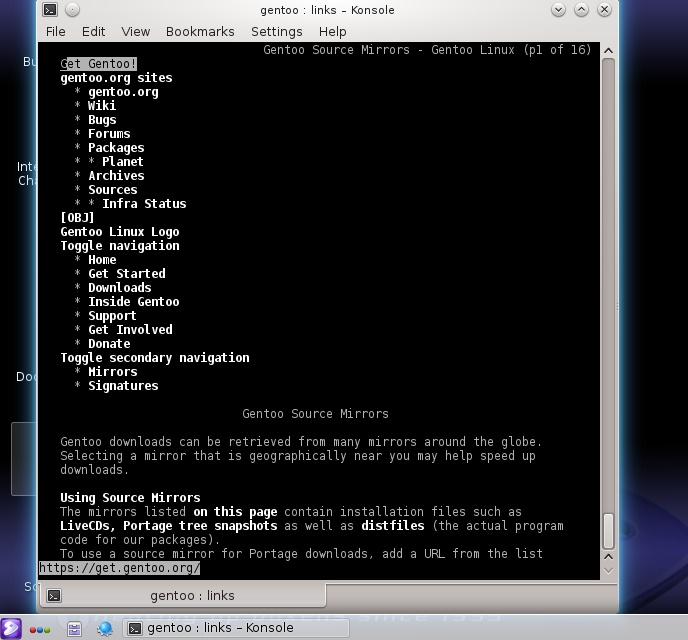The height and width of the screenshot is (640, 688).
Task: Open the Get Involved link
Action: (130, 330)
